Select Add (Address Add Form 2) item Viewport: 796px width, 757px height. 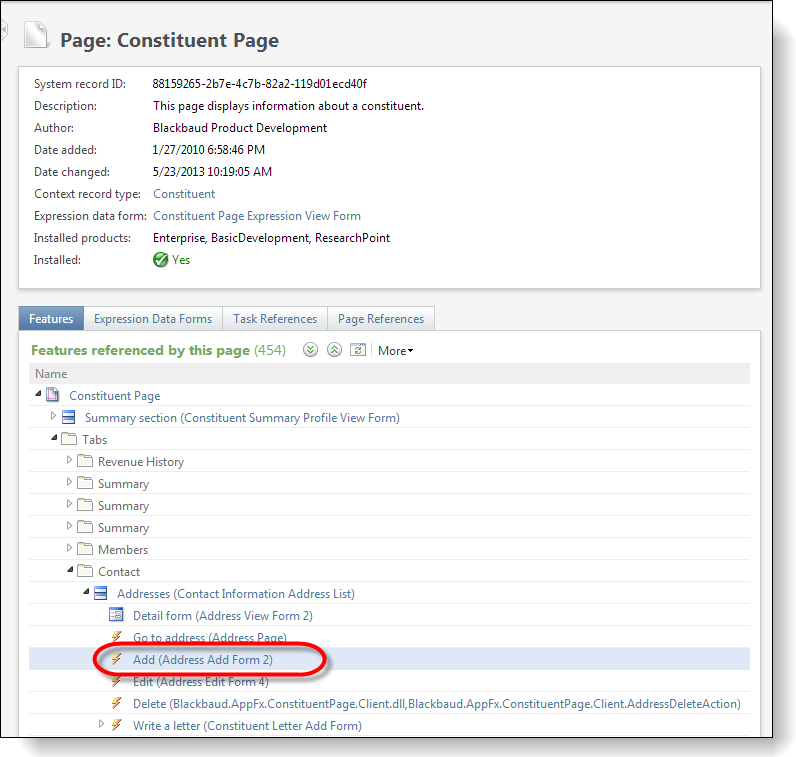click(x=202, y=660)
